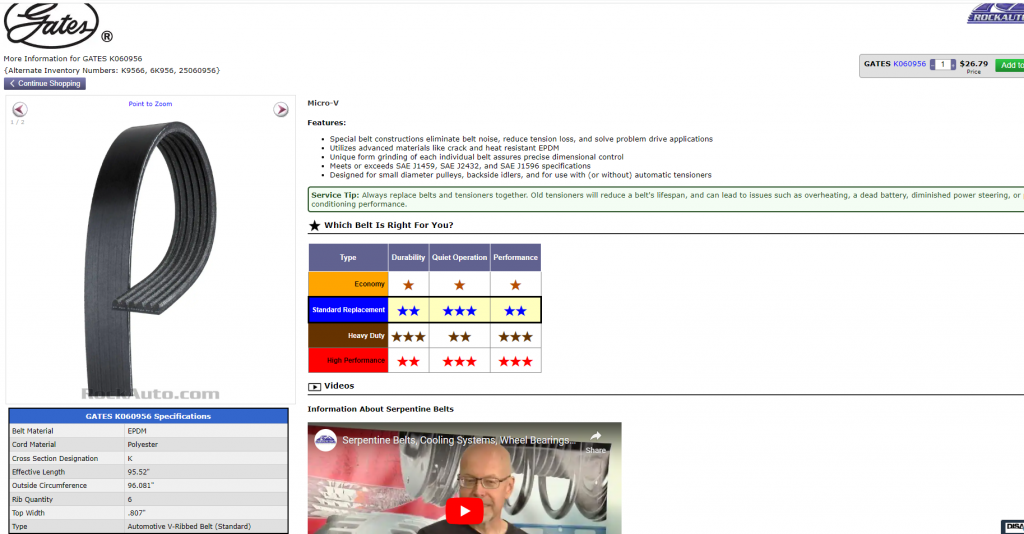This screenshot has height=534, width=1024.
Task: Click Heavy Duty durability three stars
Action: [x=408, y=337]
